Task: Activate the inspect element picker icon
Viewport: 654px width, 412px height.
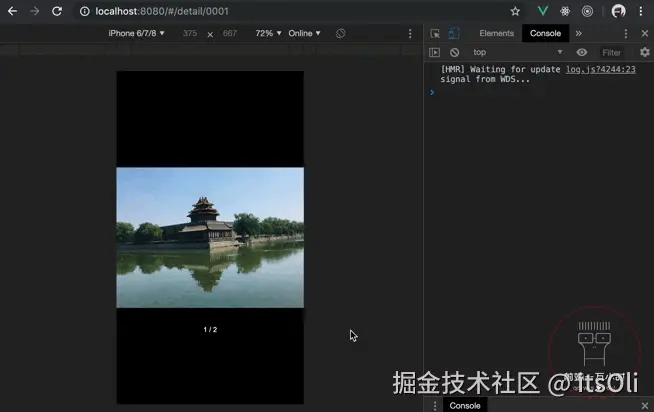Action: (x=435, y=33)
